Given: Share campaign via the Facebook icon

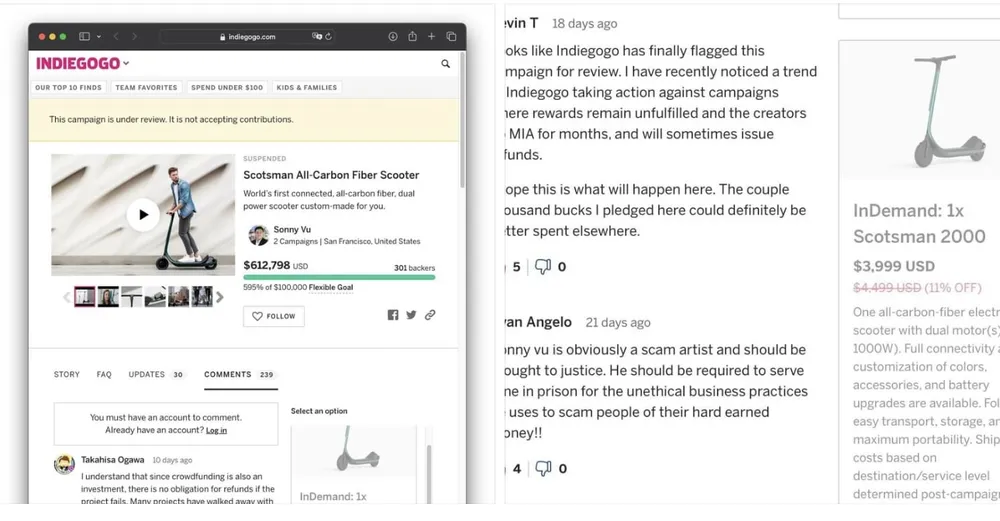Looking at the screenshot, I should tap(393, 315).
